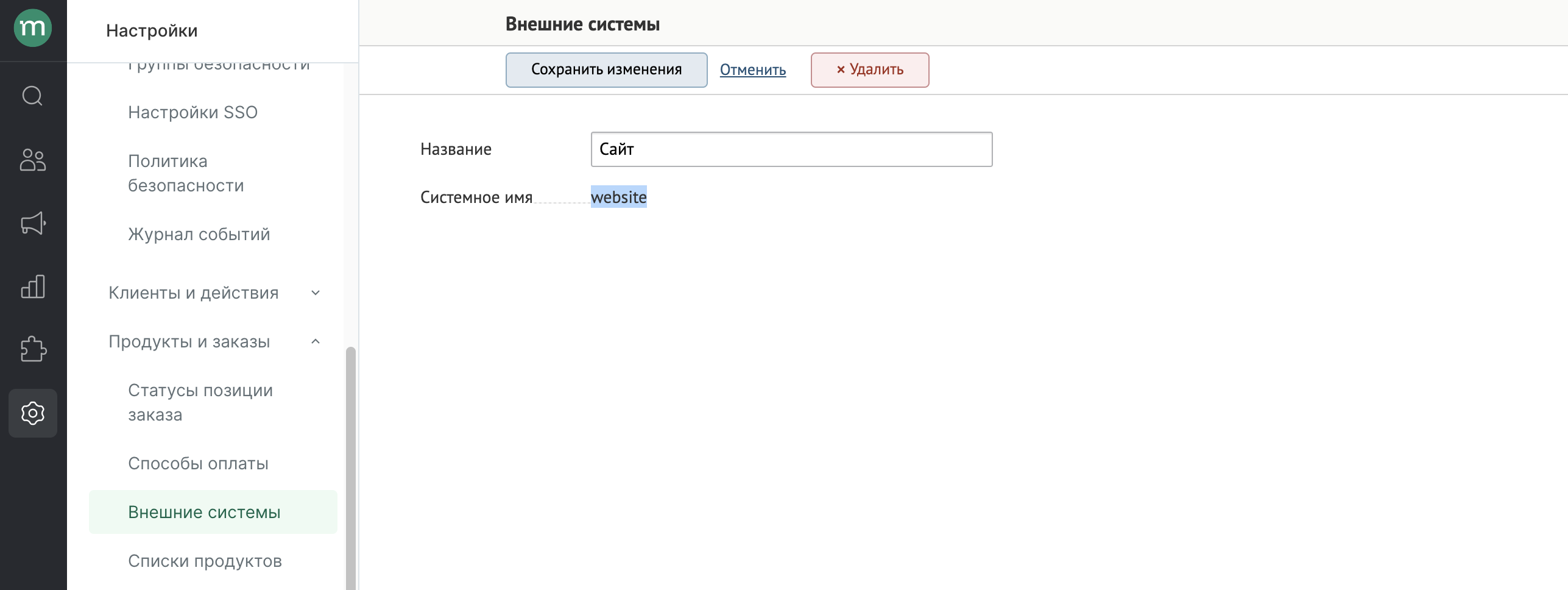Viewport: 1568px width, 590px height.
Task: Click the green Mindbox logo
Action: [33, 28]
